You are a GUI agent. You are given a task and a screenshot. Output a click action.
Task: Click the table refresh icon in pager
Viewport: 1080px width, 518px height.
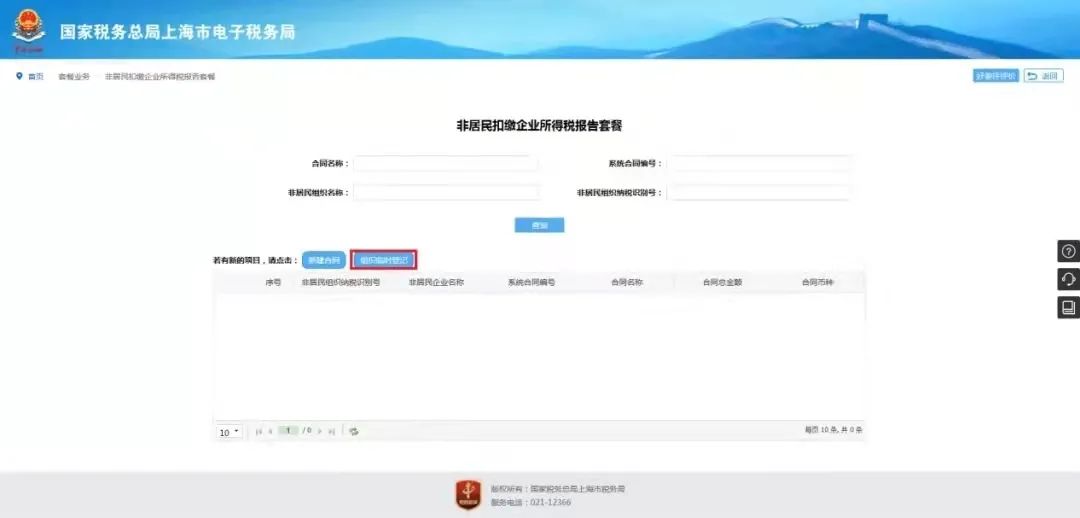(x=354, y=431)
